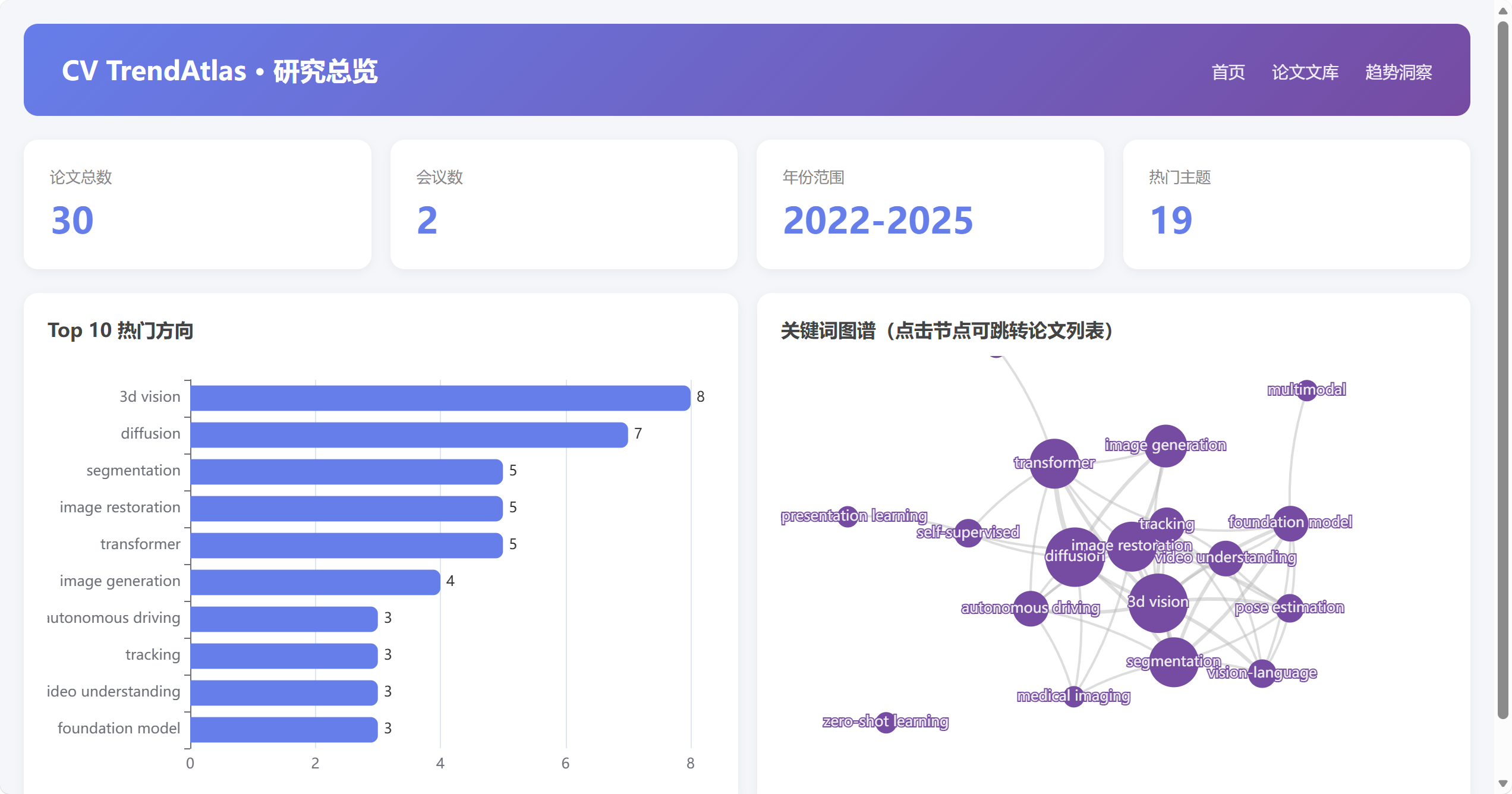This screenshot has height=794, width=1512.
Task: Click the pose estimation graph node
Action: [1290, 608]
